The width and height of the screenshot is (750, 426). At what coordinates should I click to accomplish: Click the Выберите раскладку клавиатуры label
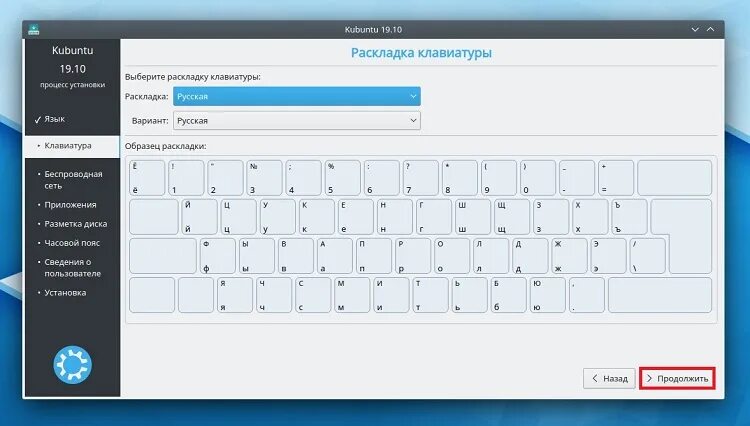(x=193, y=76)
